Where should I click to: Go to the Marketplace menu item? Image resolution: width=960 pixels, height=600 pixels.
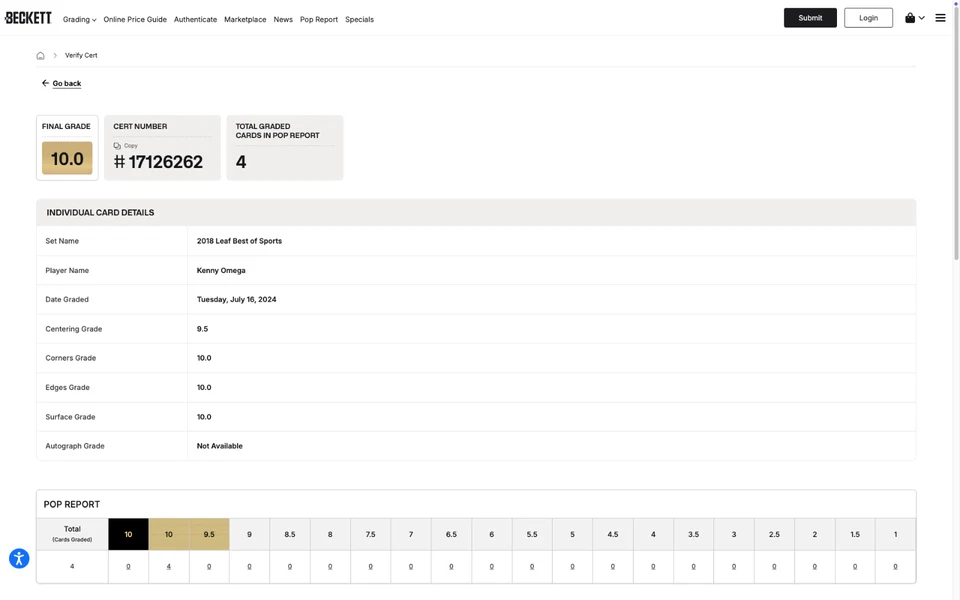(245, 19)
